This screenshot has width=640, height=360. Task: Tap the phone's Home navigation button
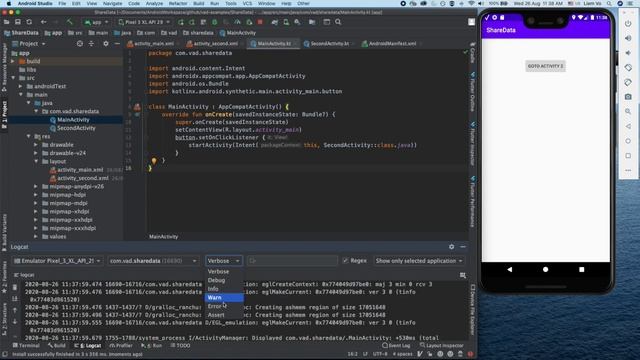click(545, 269)
